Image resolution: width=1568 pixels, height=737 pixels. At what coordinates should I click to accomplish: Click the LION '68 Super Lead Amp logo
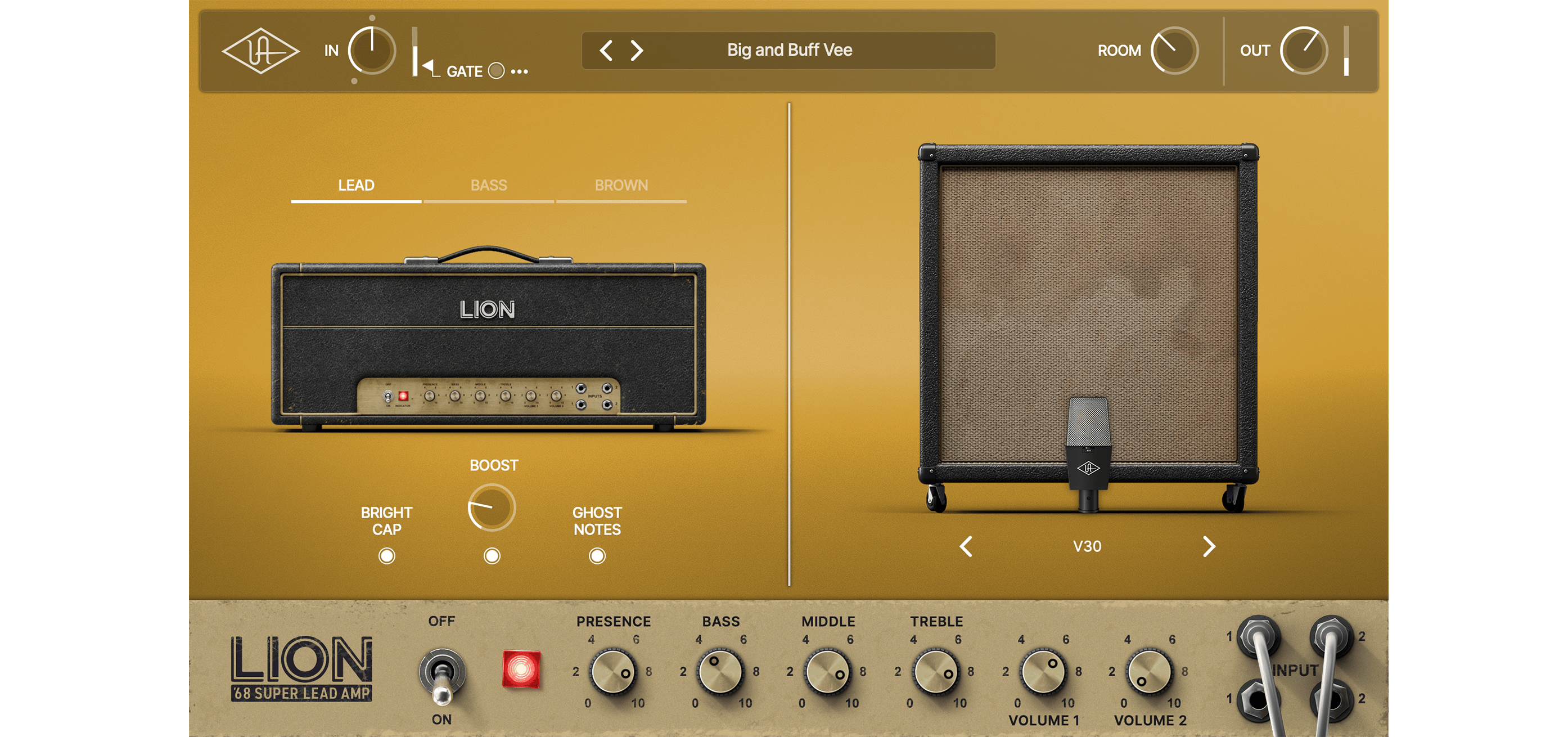tap(302, 668)
